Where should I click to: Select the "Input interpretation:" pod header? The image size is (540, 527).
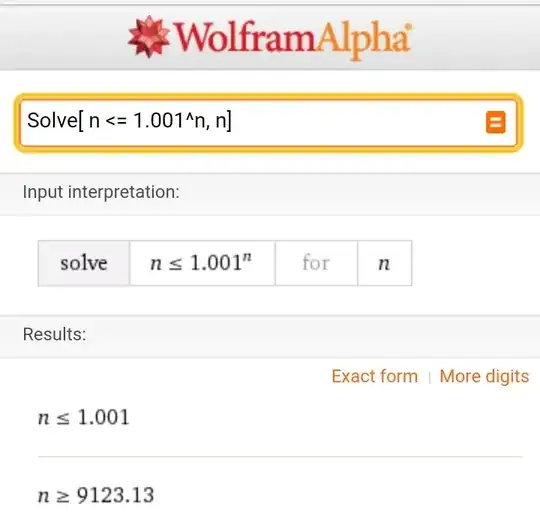[x=101, y=192]
